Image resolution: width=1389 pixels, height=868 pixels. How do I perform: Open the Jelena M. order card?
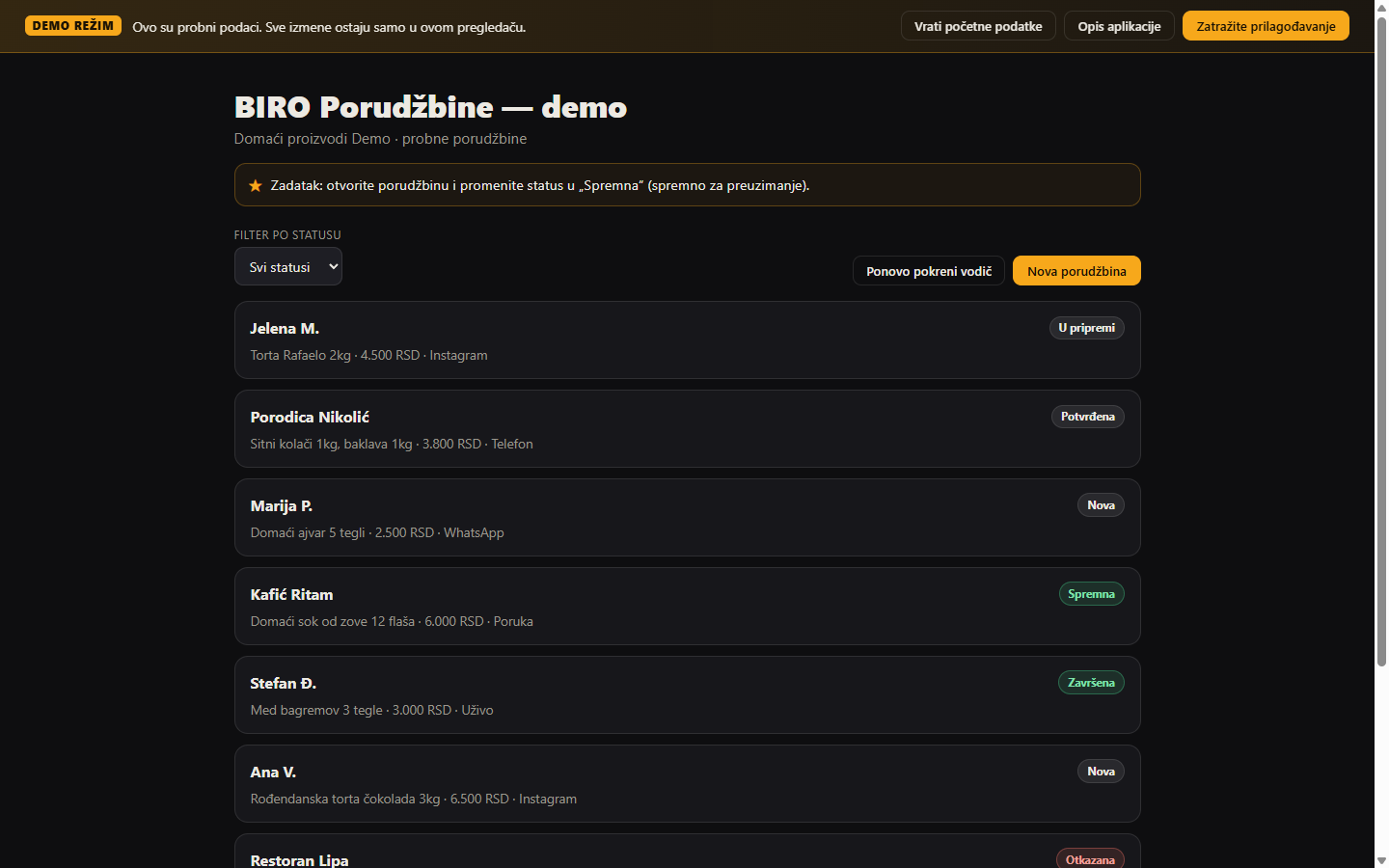point(688,340)
